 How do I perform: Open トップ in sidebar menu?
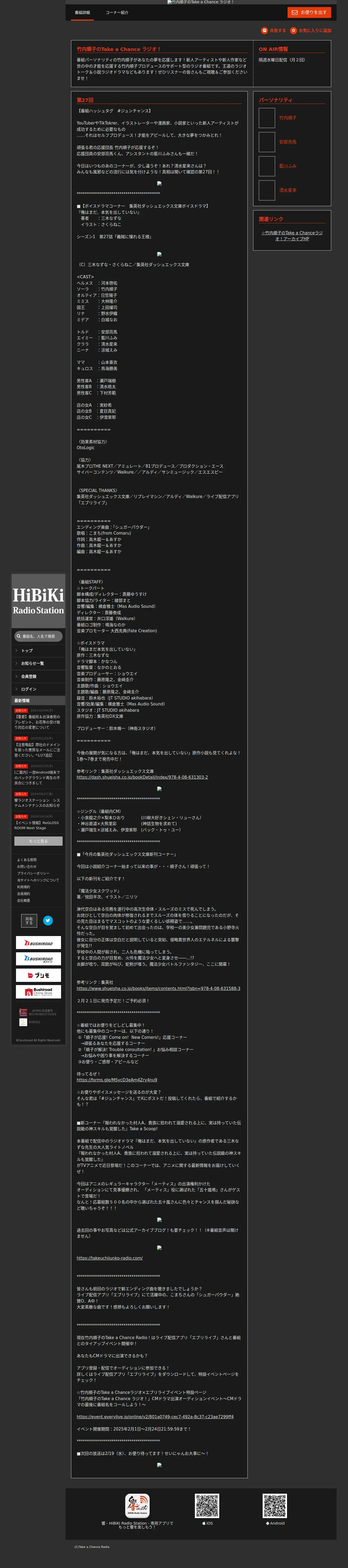(38, 651)
